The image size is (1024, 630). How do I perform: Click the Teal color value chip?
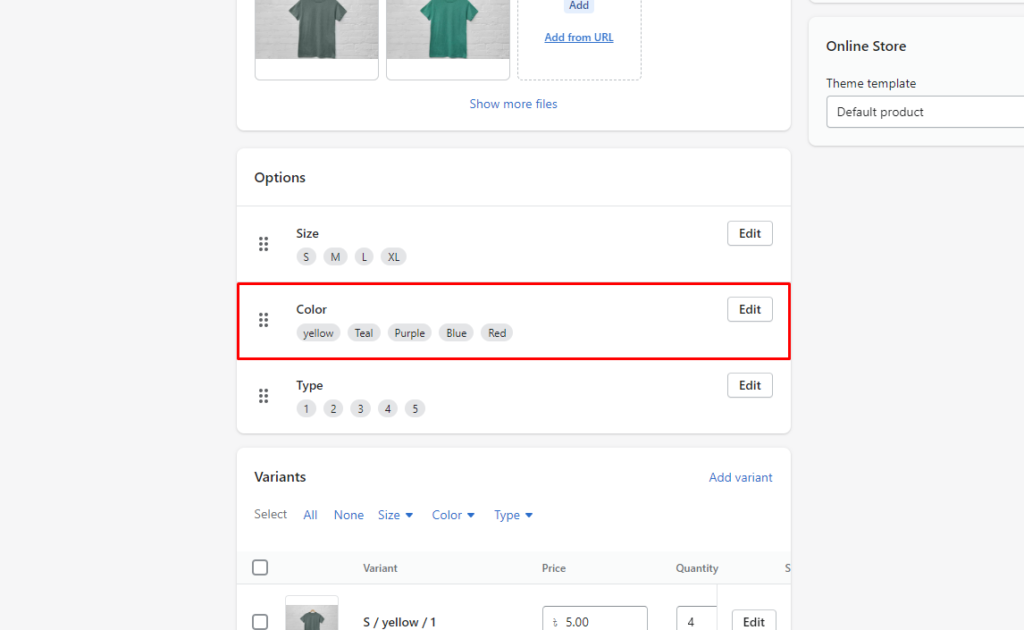click(x=363, y=332)
